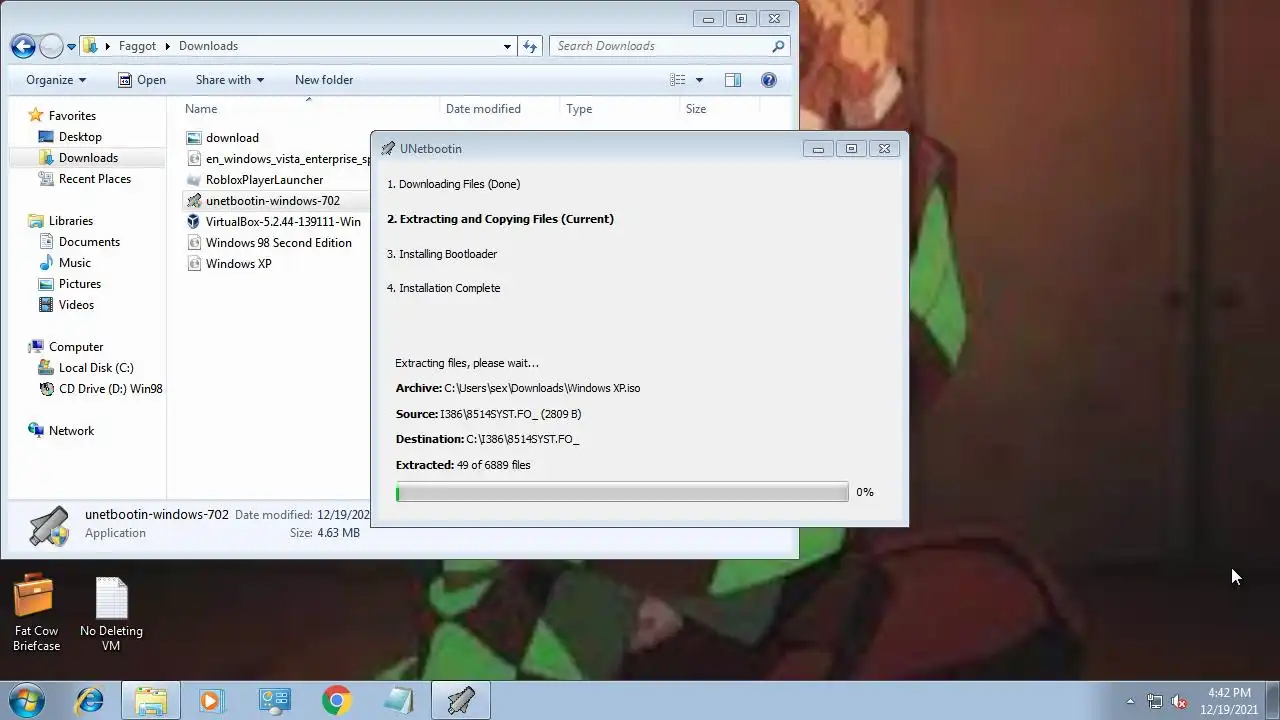Select unetbootin-windows-702 in file list
1280x720 pixels.
pyautogui.click(x=272, y=201)
